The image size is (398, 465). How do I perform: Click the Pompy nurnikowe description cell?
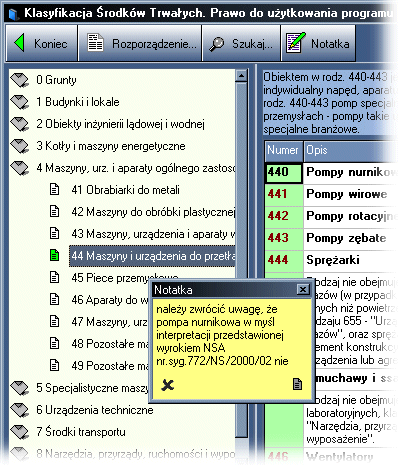pyautogui.click(x=351, y=173)
